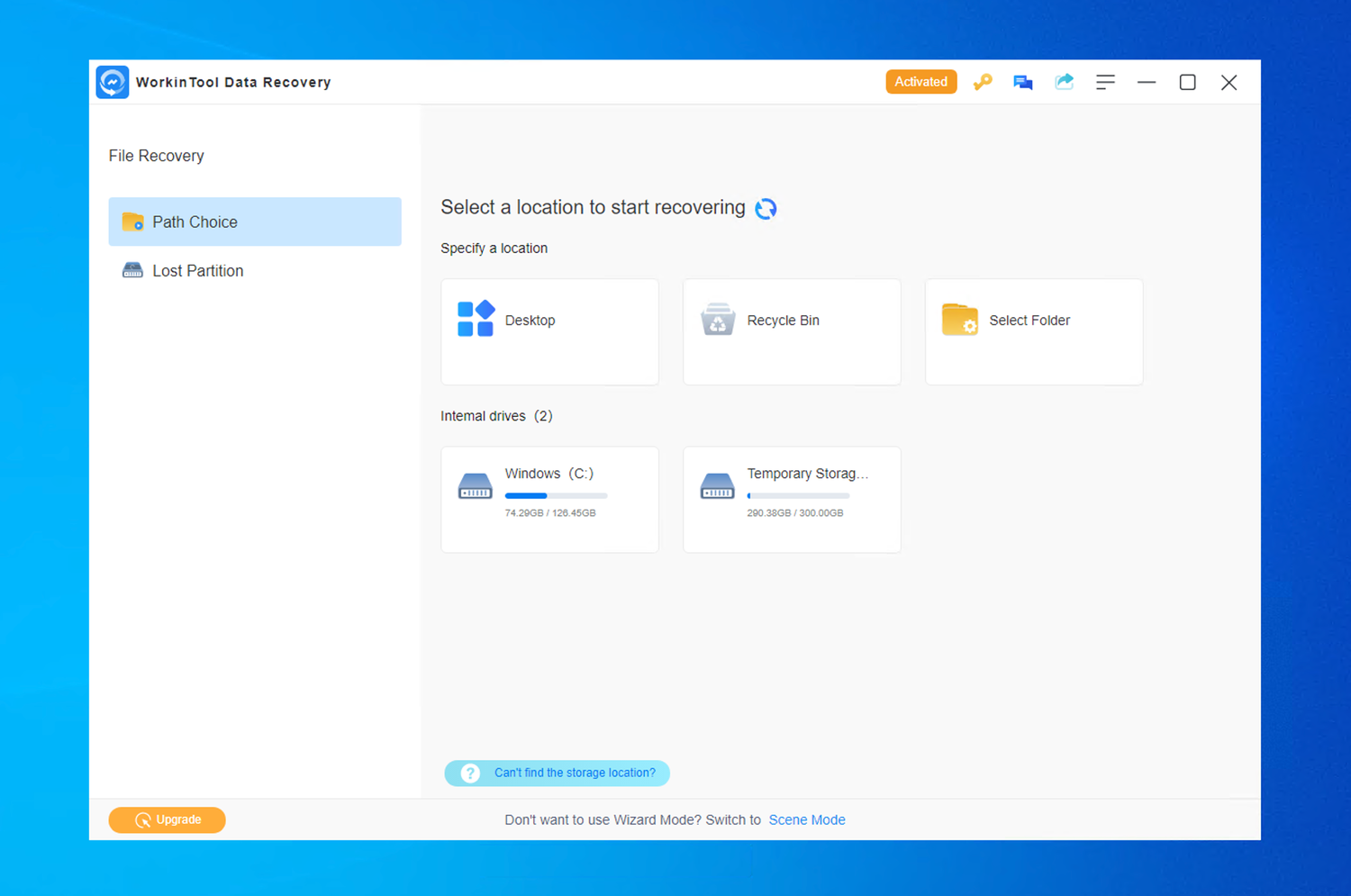
Task: Click the Desktop four-squares icon
Action: pyautogui.click(x=476, y=319)
